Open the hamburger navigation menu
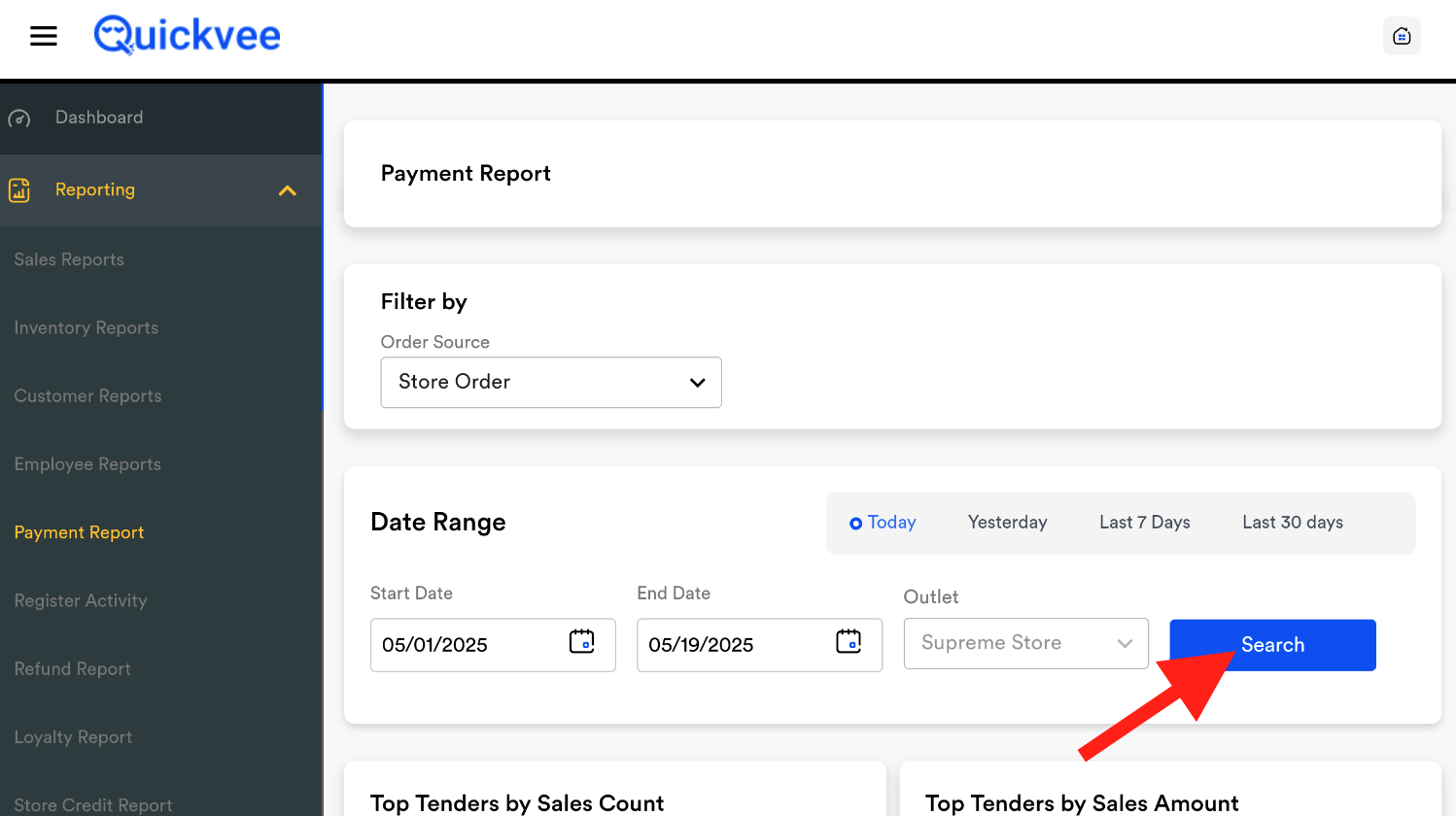The height and width of the screenshot is (816, 1456). [44, 37]
